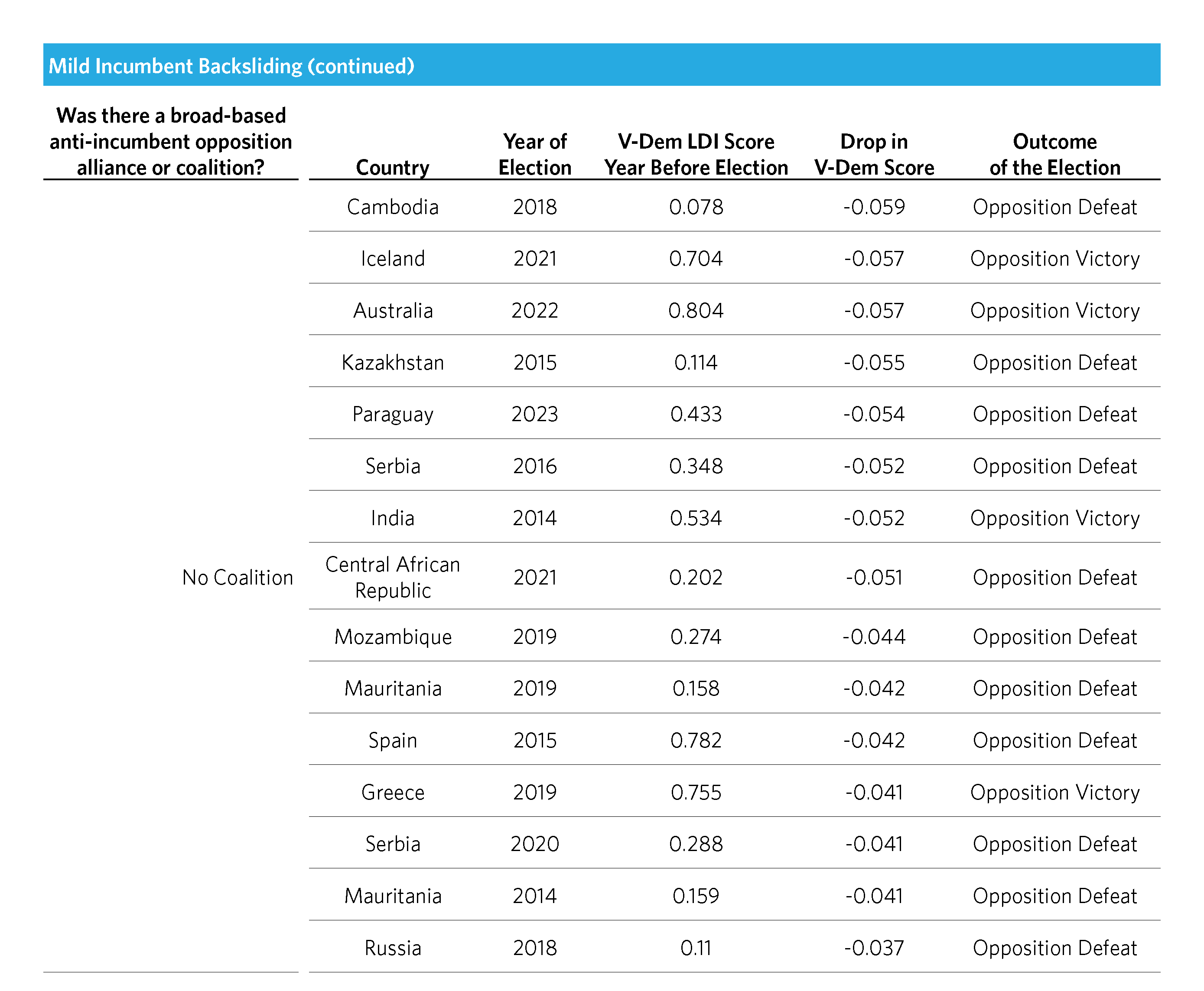
Task: Click the 'Mild Incumbent Backsliding (continued)' title banner
Action: pos(231,66)
